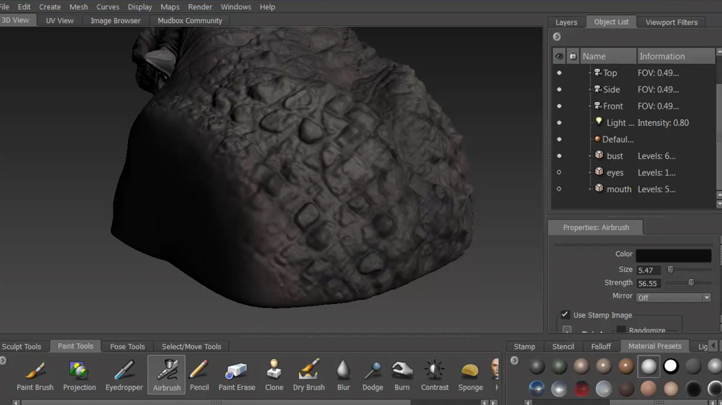Show more tray tabs past Material Presets

click(x=713, y=345)
